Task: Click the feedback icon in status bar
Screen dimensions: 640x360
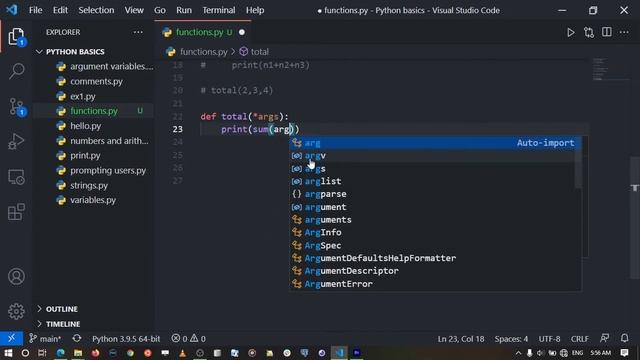Action: 604,338
